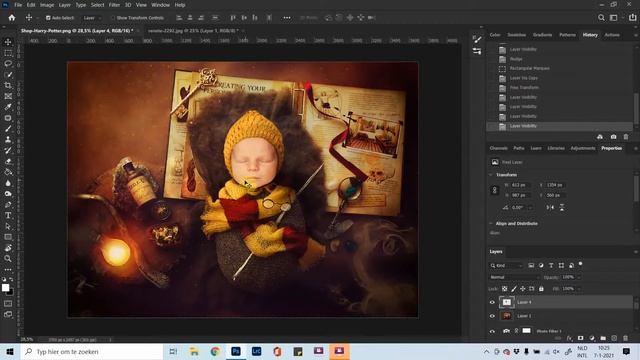Open more options ellipsis in options bar
The image size is (640, 360).
point(287,18)
